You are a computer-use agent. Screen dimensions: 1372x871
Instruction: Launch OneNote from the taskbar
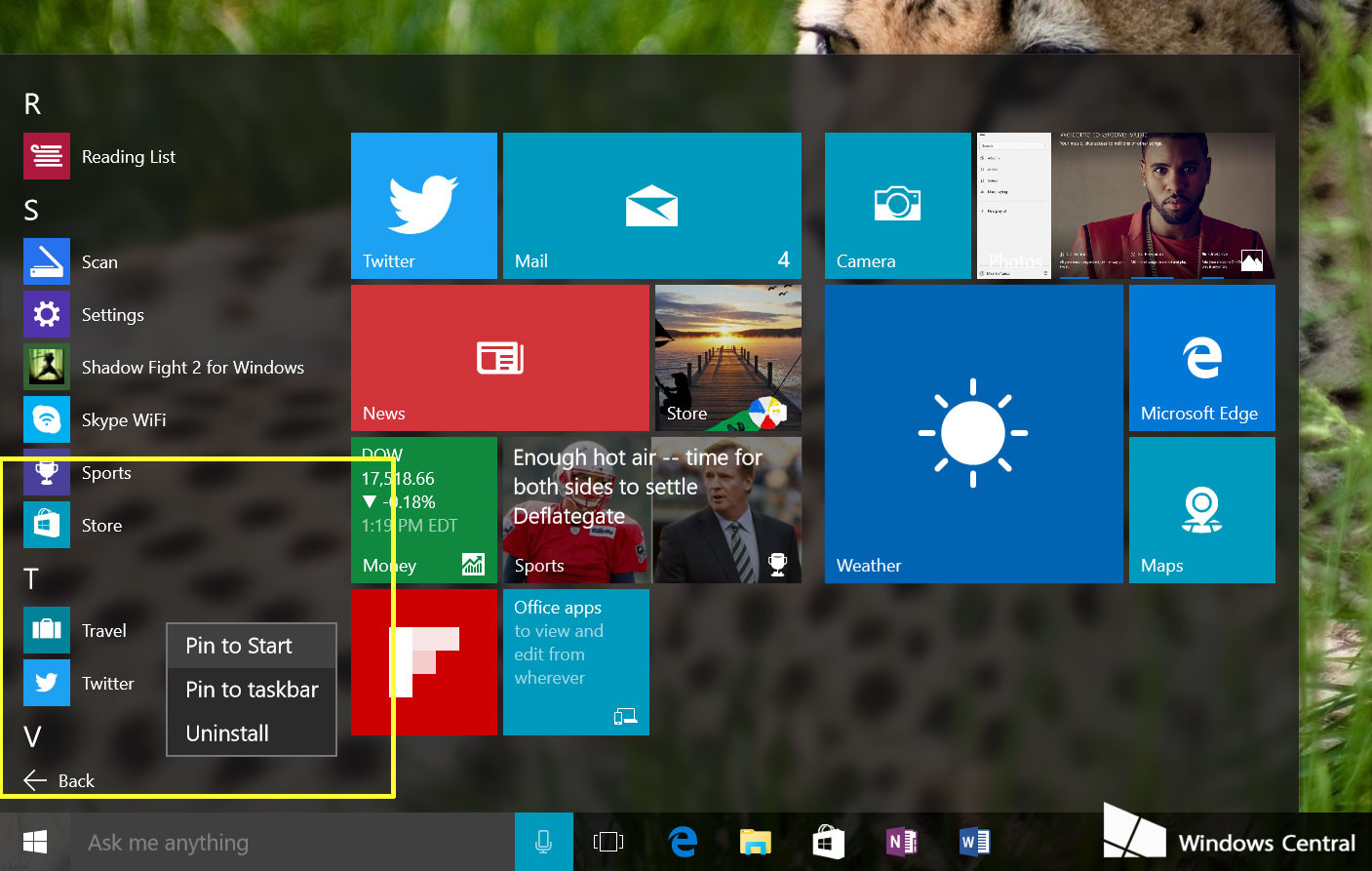coord(902,842)
